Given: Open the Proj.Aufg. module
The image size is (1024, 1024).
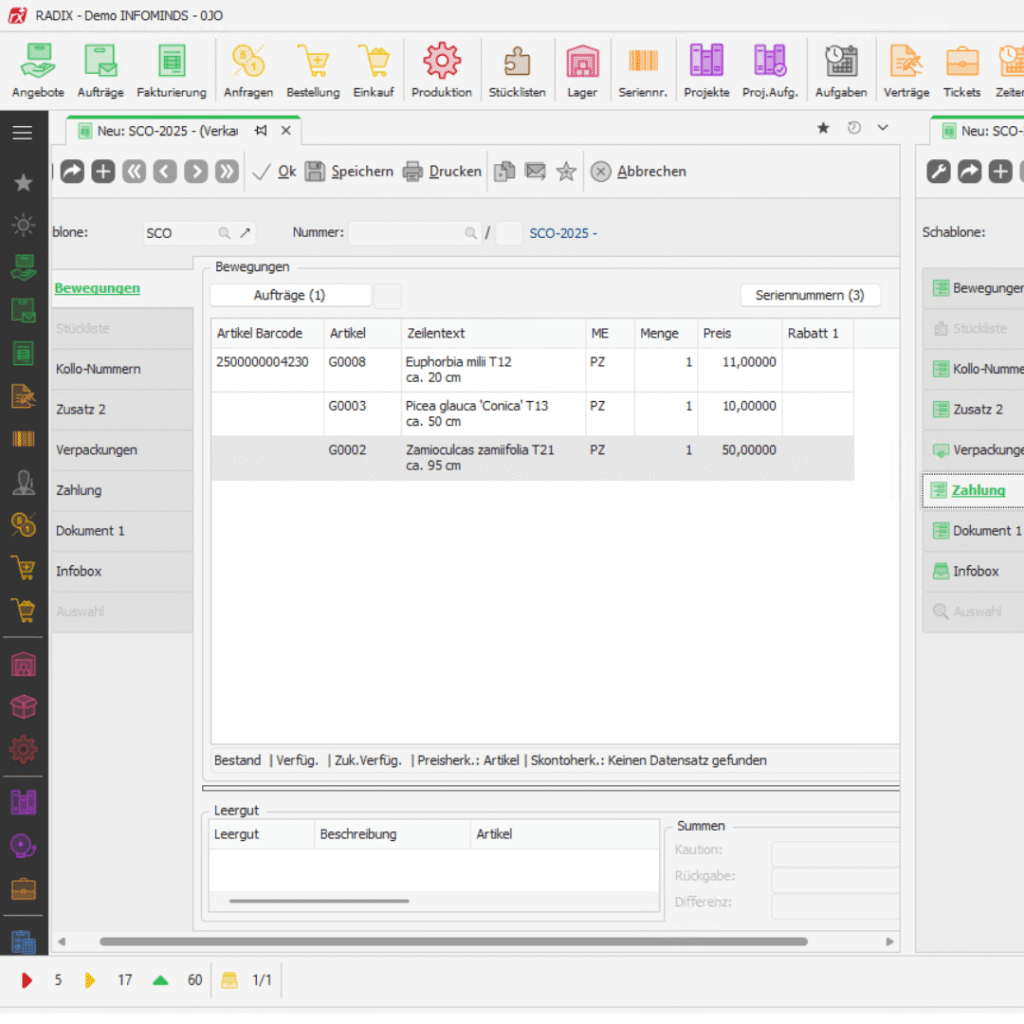Looking at the screenshot, I should click(x=770, y=71).
